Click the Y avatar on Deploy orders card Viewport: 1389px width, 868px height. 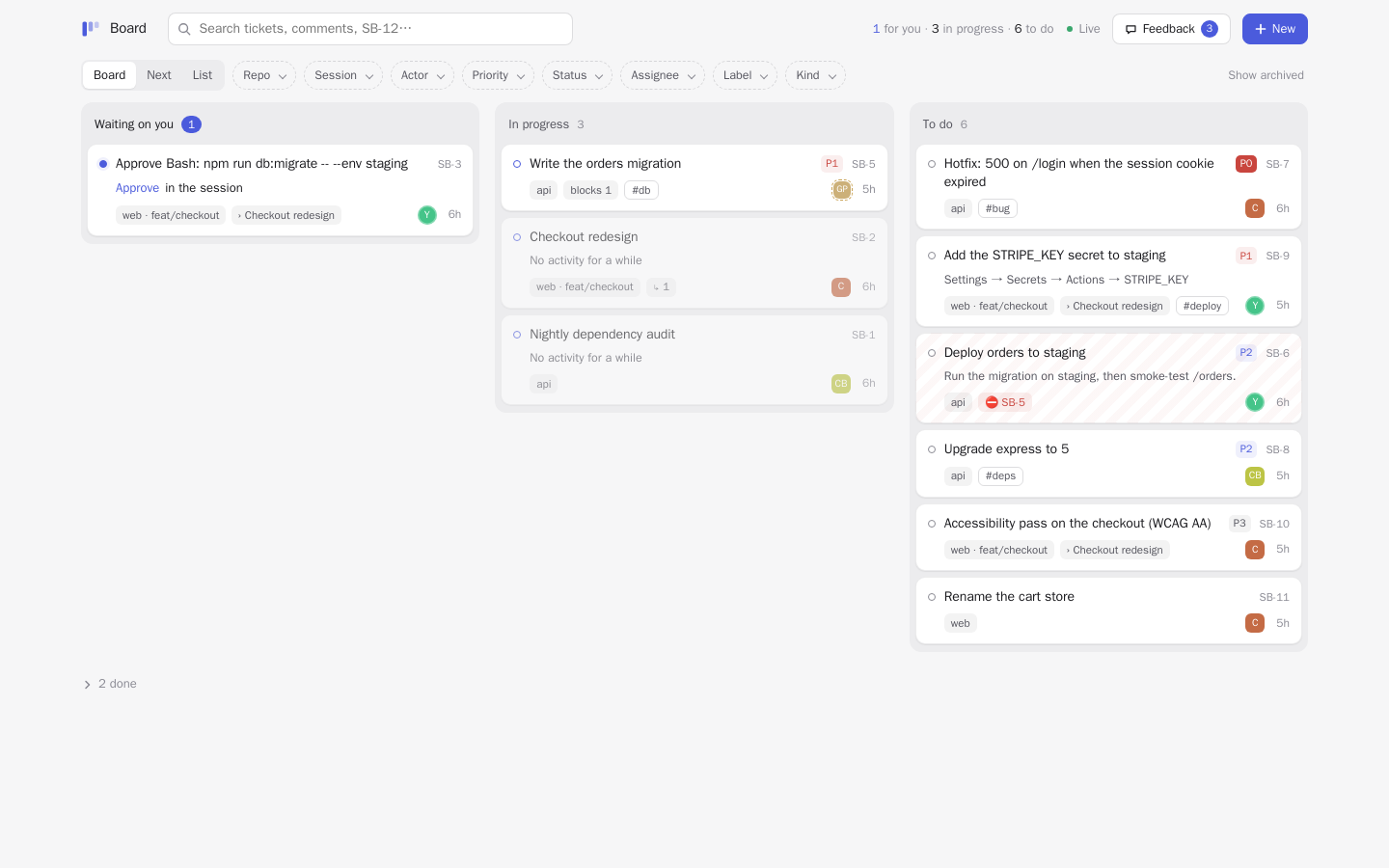click(1255, 402)
